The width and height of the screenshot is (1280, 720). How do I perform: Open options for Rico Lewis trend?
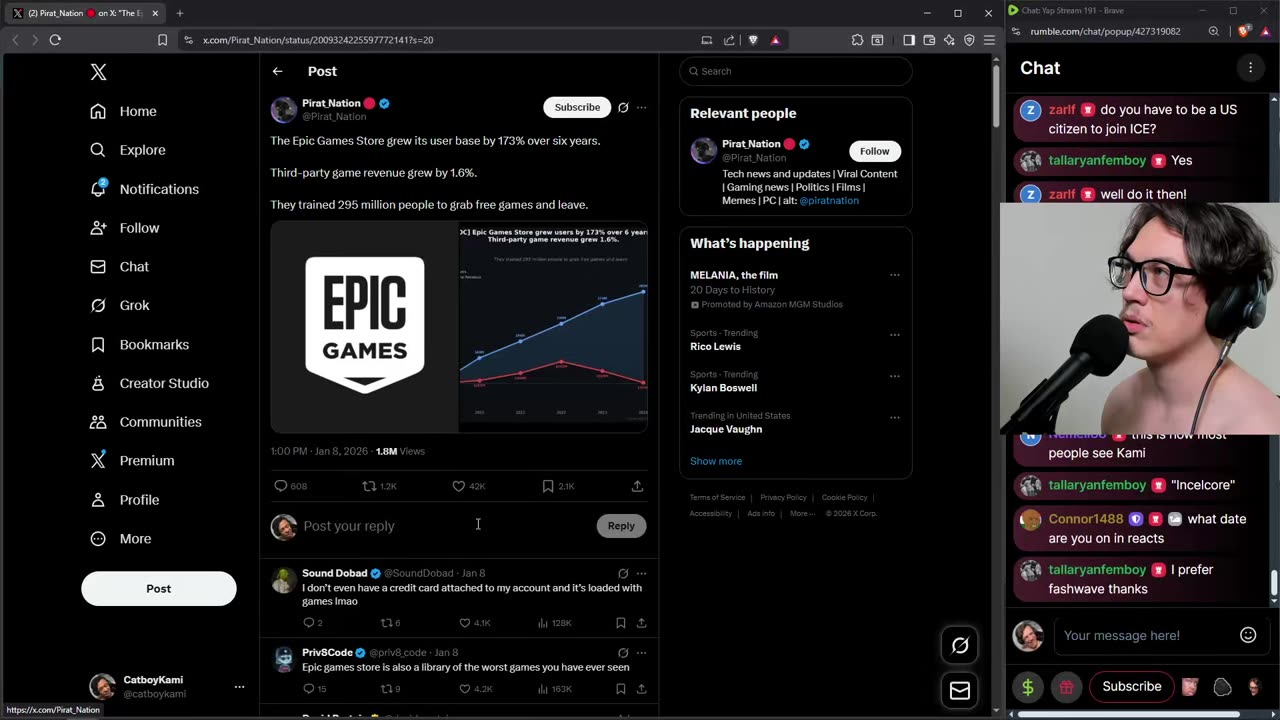895,334
